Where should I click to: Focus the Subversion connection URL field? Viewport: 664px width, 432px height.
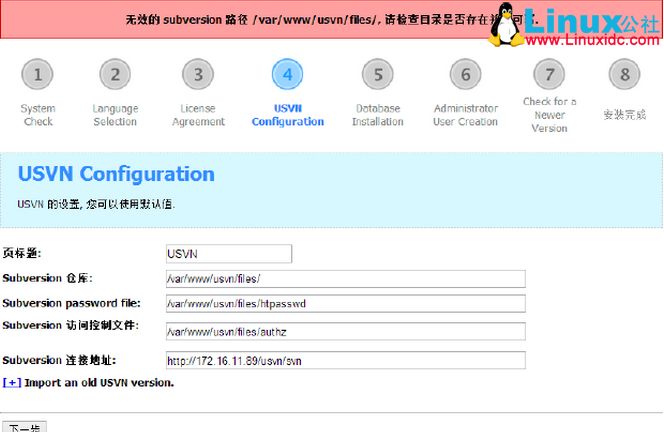pyautogui.click(x=346, y=360)
